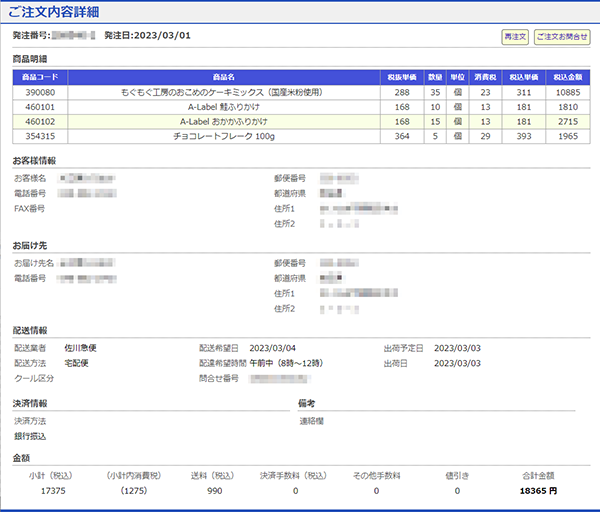This screenshot has width=600, height=512.
Task: Click the 佐川急便 delivery carrier value
Action: 80,348
